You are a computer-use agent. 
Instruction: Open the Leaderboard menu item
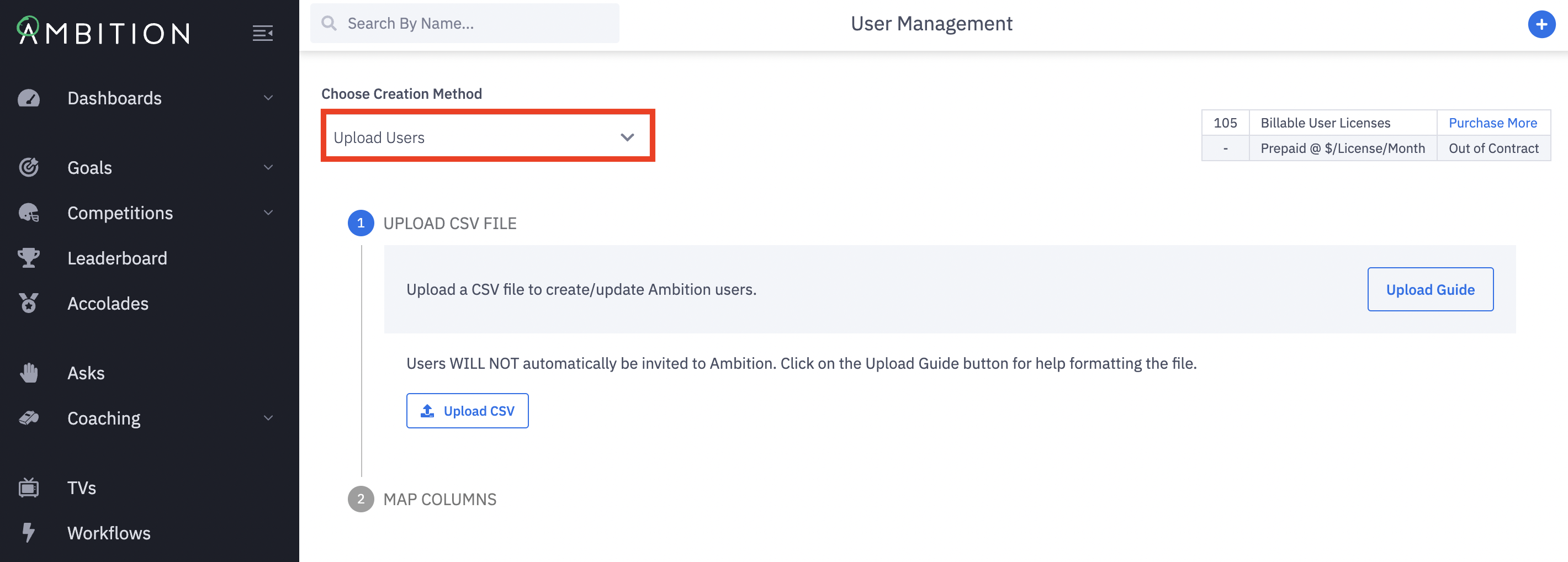point(117,258)
